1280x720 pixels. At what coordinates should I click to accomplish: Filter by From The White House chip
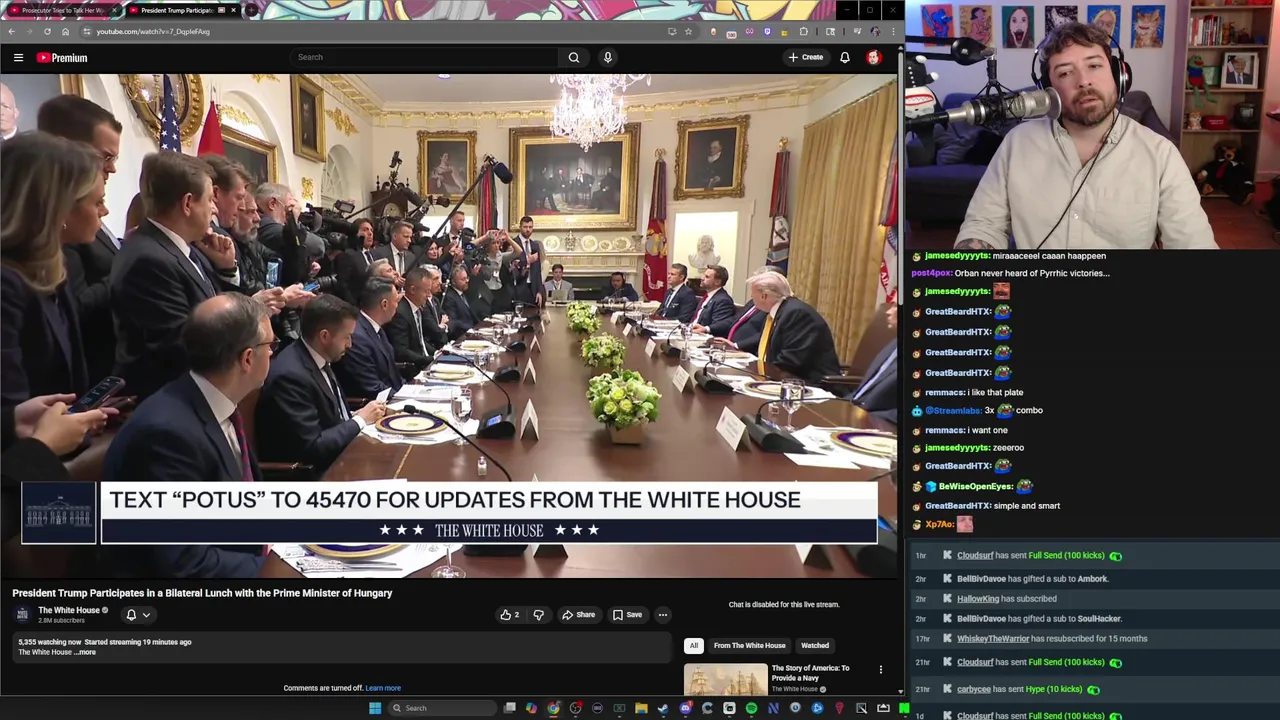[749, 645]
